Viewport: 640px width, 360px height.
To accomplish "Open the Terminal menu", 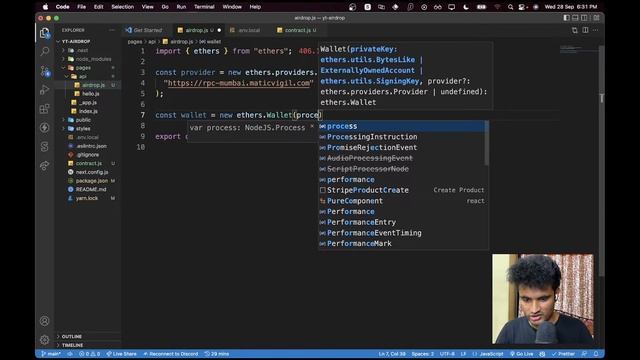I will click(204, 7).
